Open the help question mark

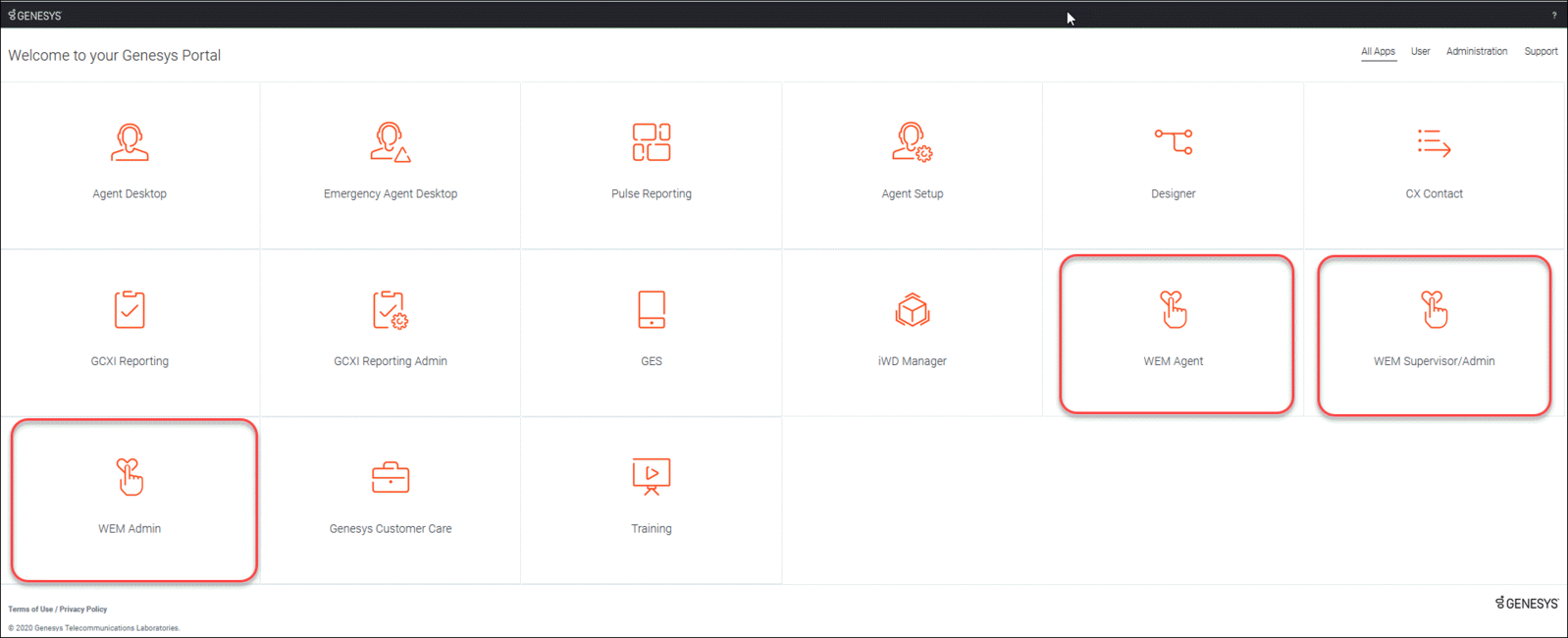coord(1554,16)
